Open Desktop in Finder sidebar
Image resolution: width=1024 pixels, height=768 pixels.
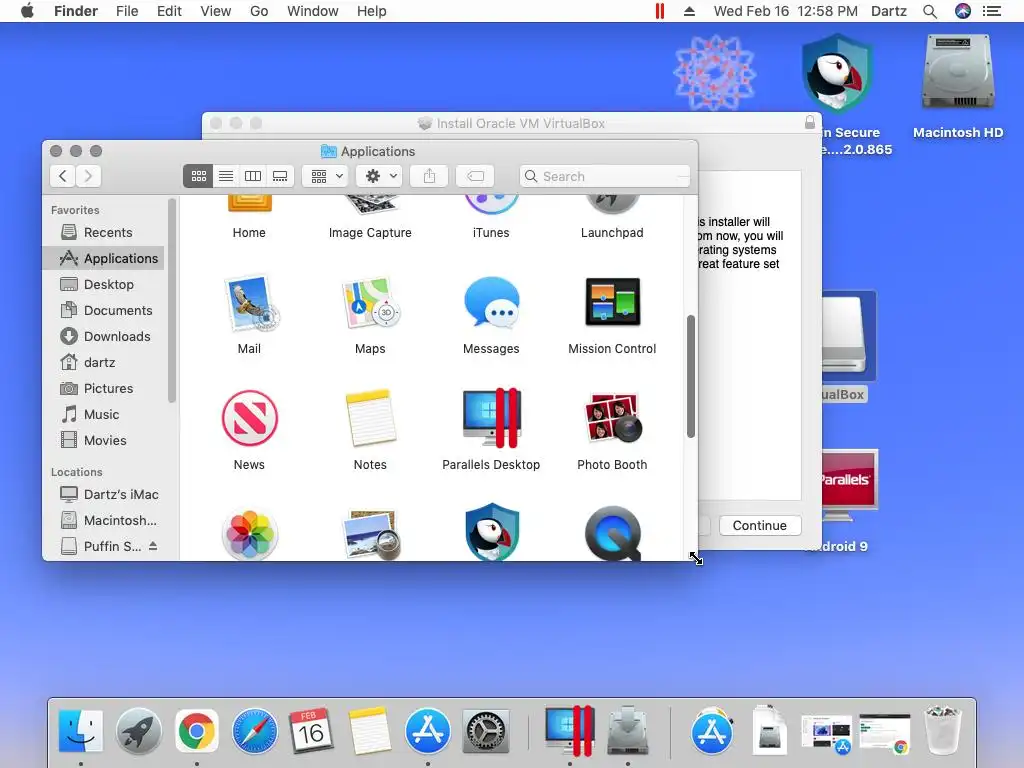point(104,285)
